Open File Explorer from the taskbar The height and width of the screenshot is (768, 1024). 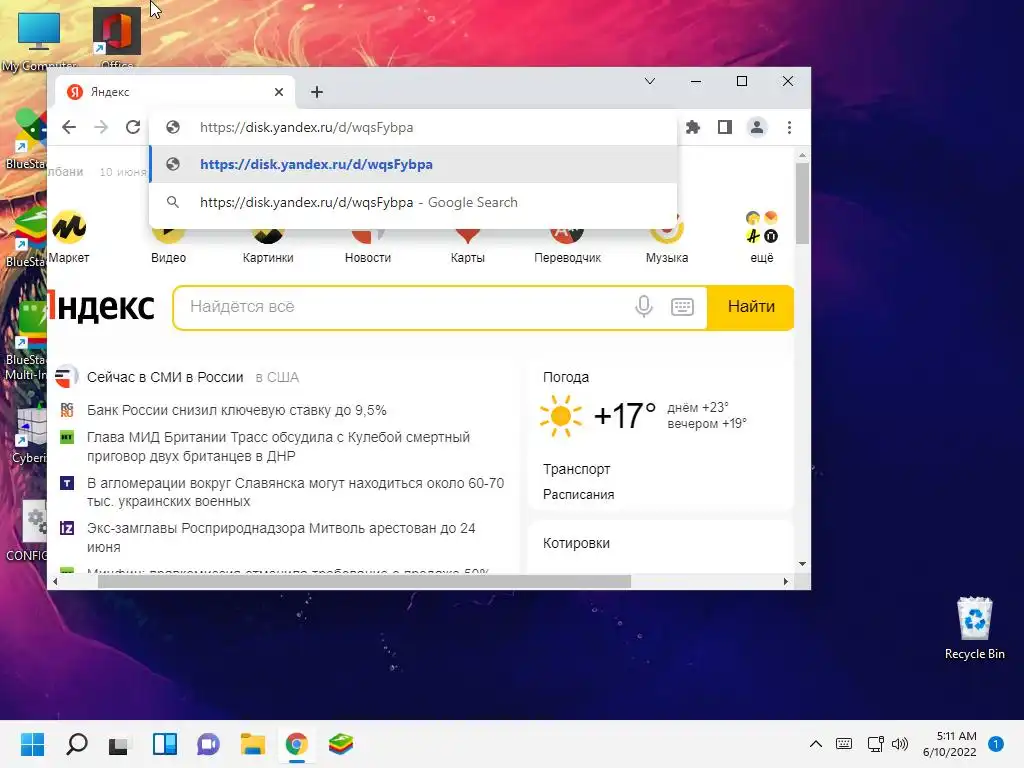point(252,744)
